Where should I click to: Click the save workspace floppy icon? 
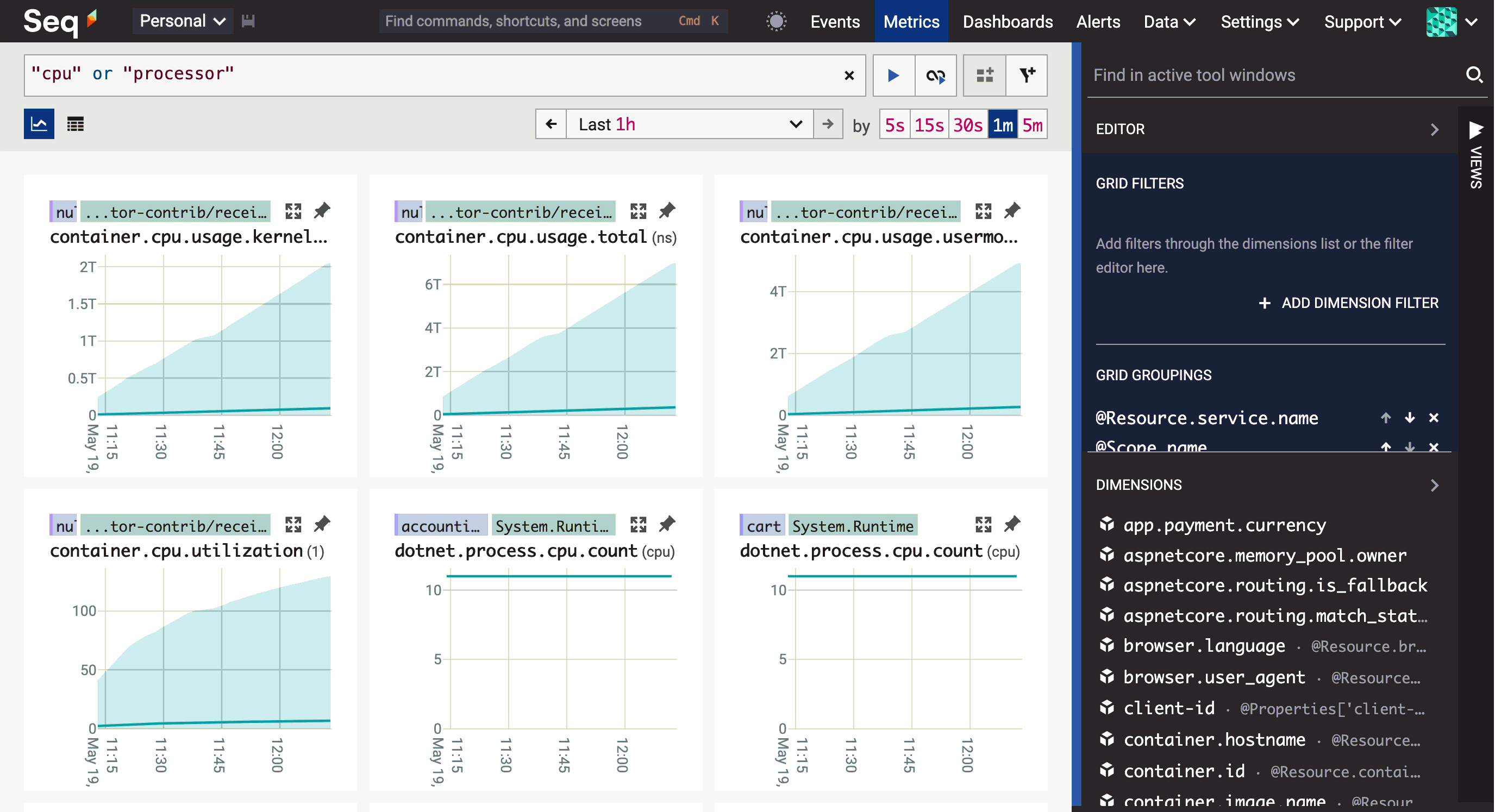(248, 22)
